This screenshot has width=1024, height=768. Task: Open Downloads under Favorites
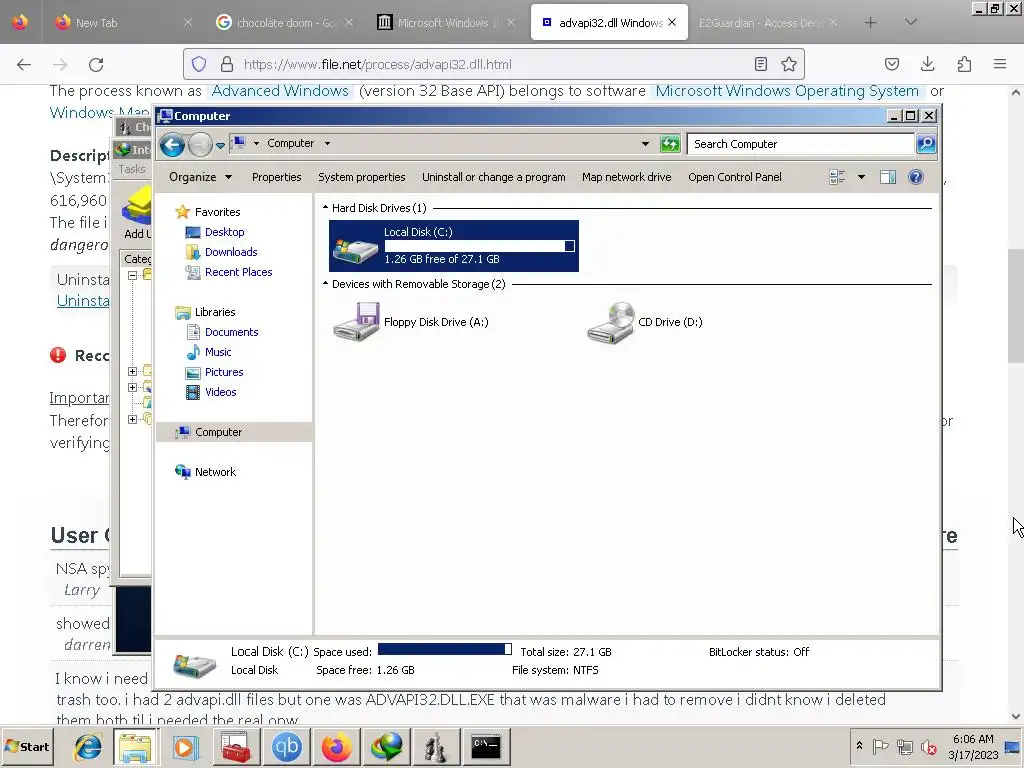[x=231, y=252]
